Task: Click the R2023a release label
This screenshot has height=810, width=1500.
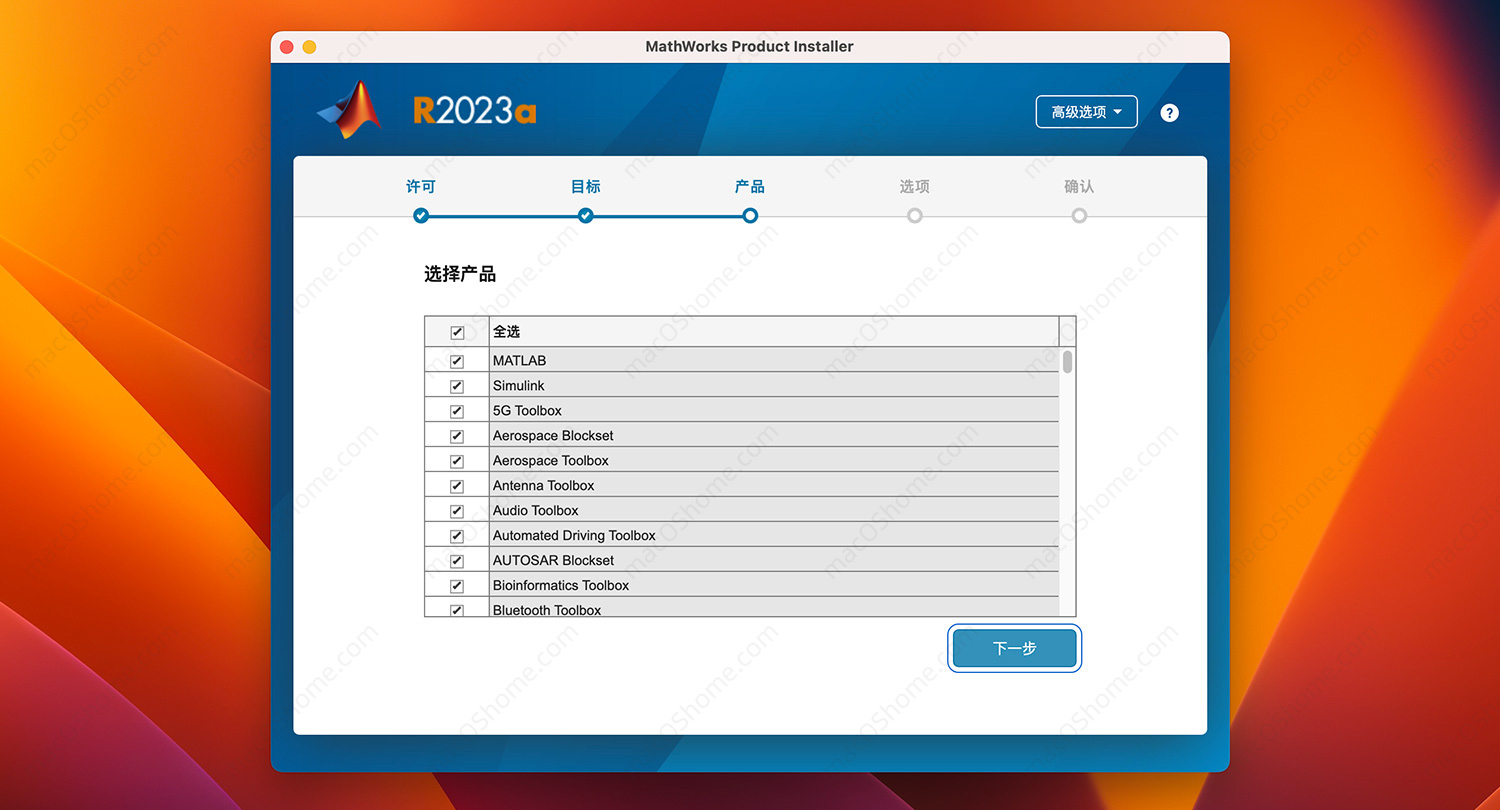Action: tap(475, 110)
